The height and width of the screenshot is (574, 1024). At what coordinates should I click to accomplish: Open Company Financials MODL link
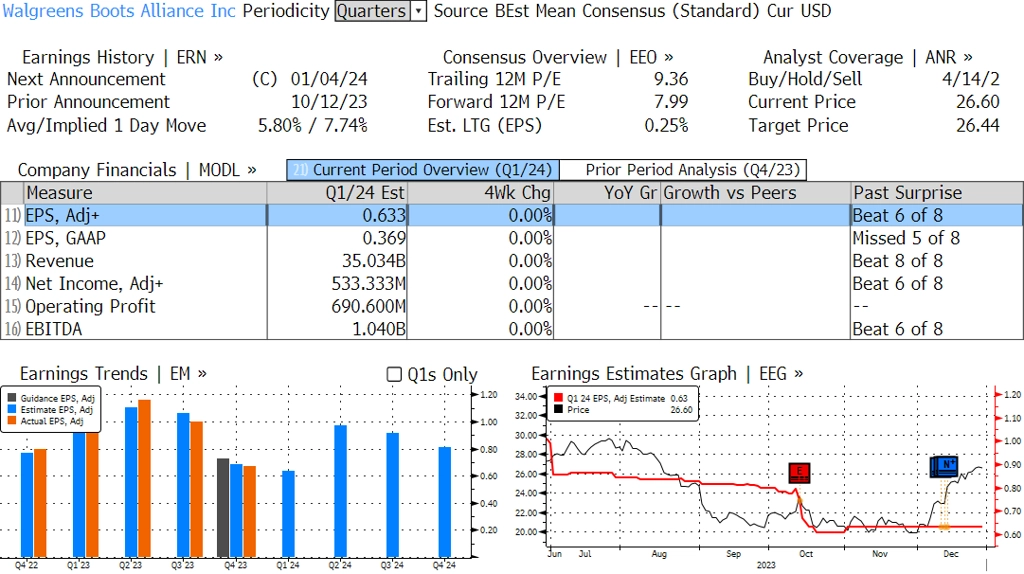point(137,170)
